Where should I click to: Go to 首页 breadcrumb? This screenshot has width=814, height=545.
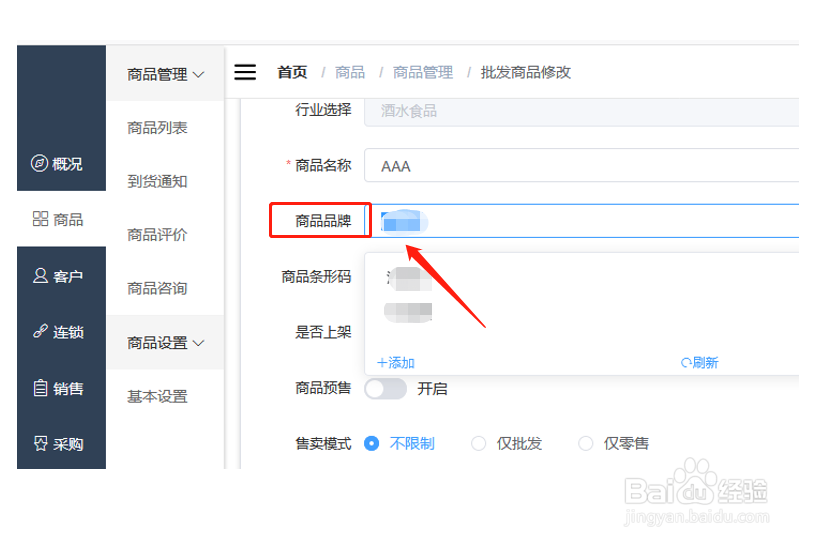tap(292, 72)
